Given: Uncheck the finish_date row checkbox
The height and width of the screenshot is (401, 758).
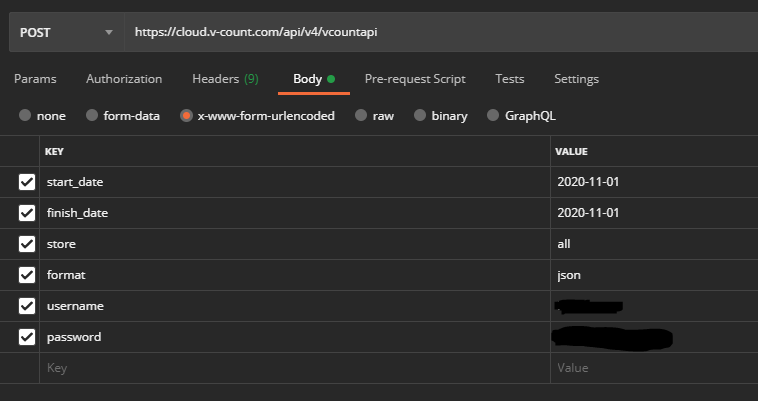Looking at the screenshot, I should pyautogui.click(x=27, y=213).
